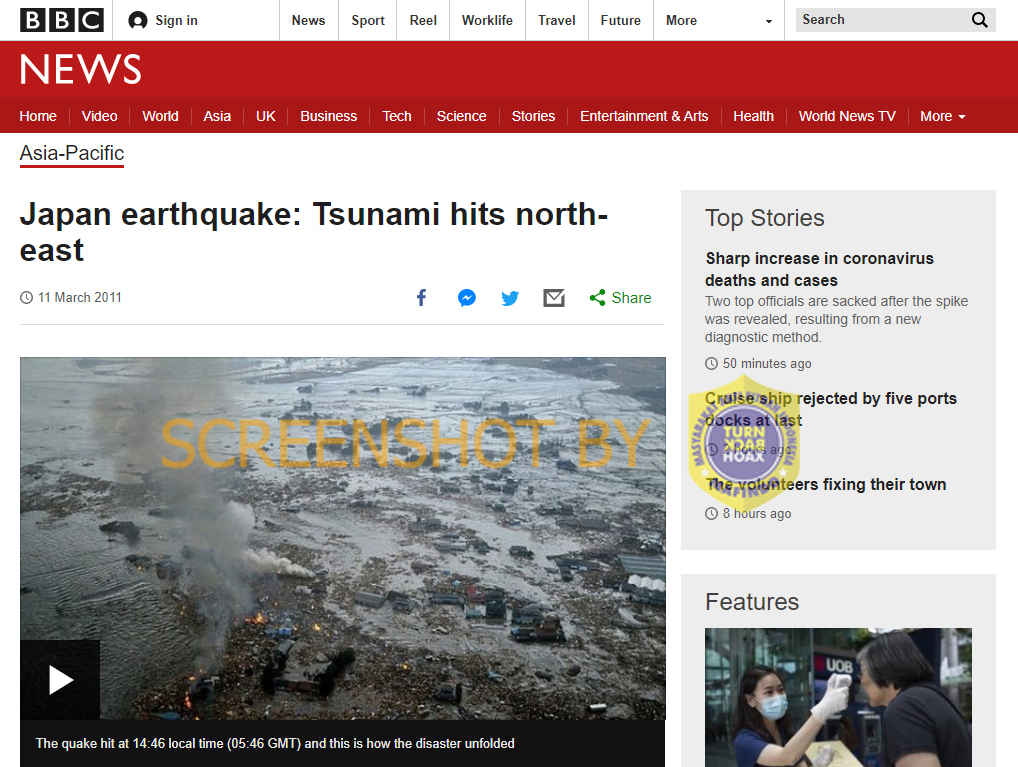Expand the top More dropdown arrow

(769, 21)
